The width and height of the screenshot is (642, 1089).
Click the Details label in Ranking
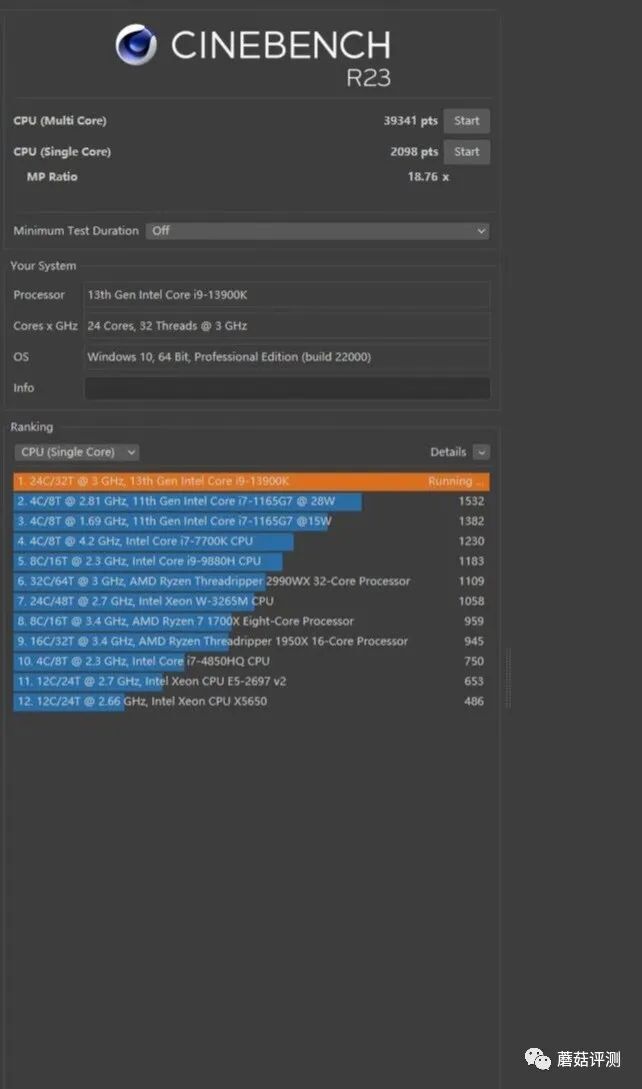(x=448, y=452)
